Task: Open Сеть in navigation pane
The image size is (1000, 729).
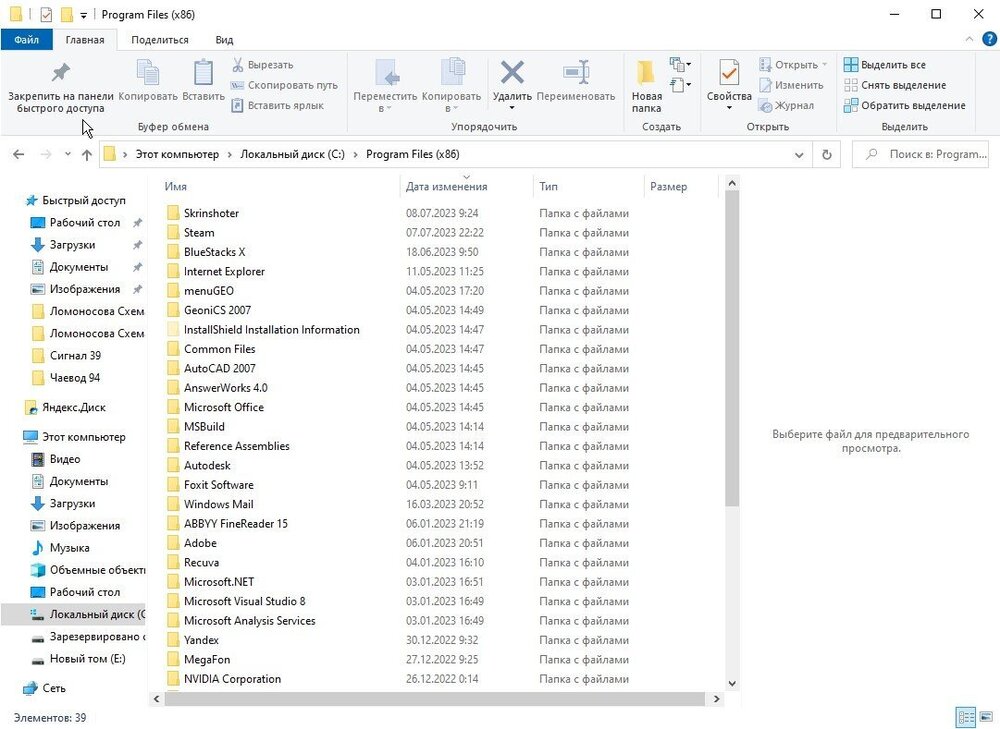Action: point(54,688)
